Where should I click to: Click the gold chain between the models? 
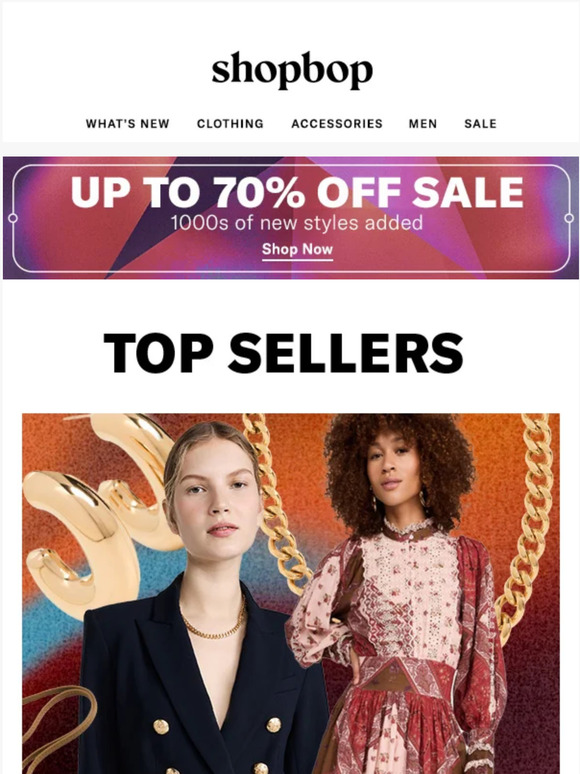pos(276,503)
